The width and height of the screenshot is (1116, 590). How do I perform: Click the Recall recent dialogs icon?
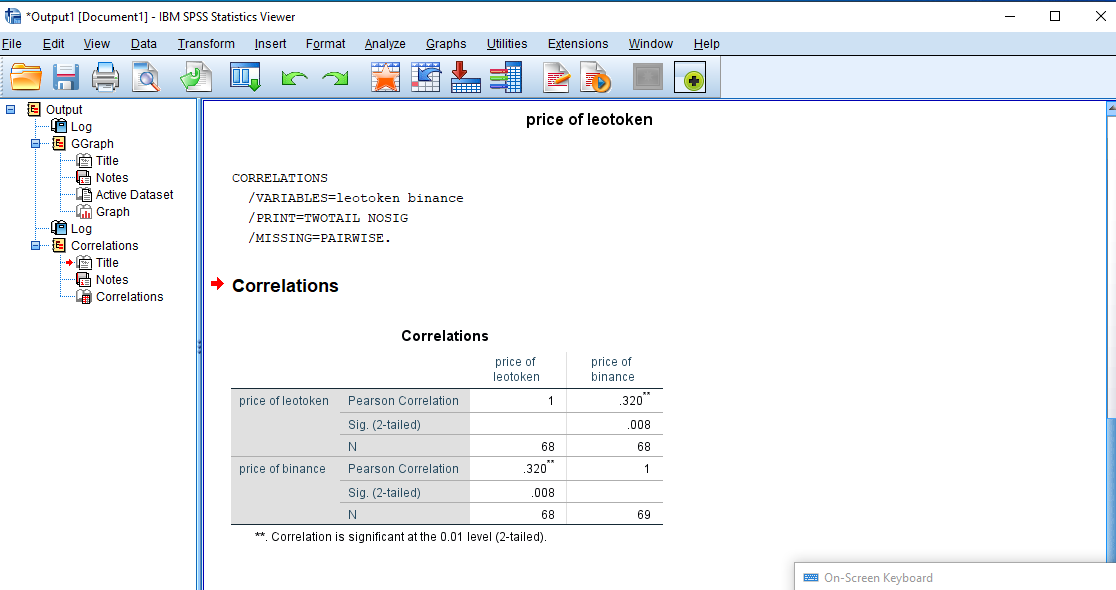pyautogui.click(x=245, y=77)
